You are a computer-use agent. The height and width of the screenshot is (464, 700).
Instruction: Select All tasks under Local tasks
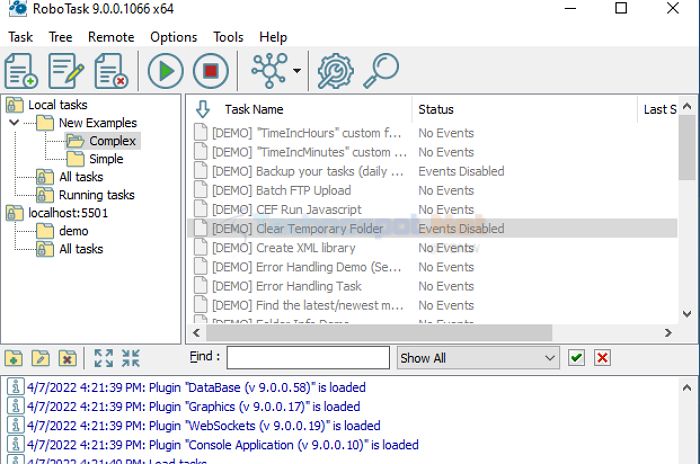81,177
